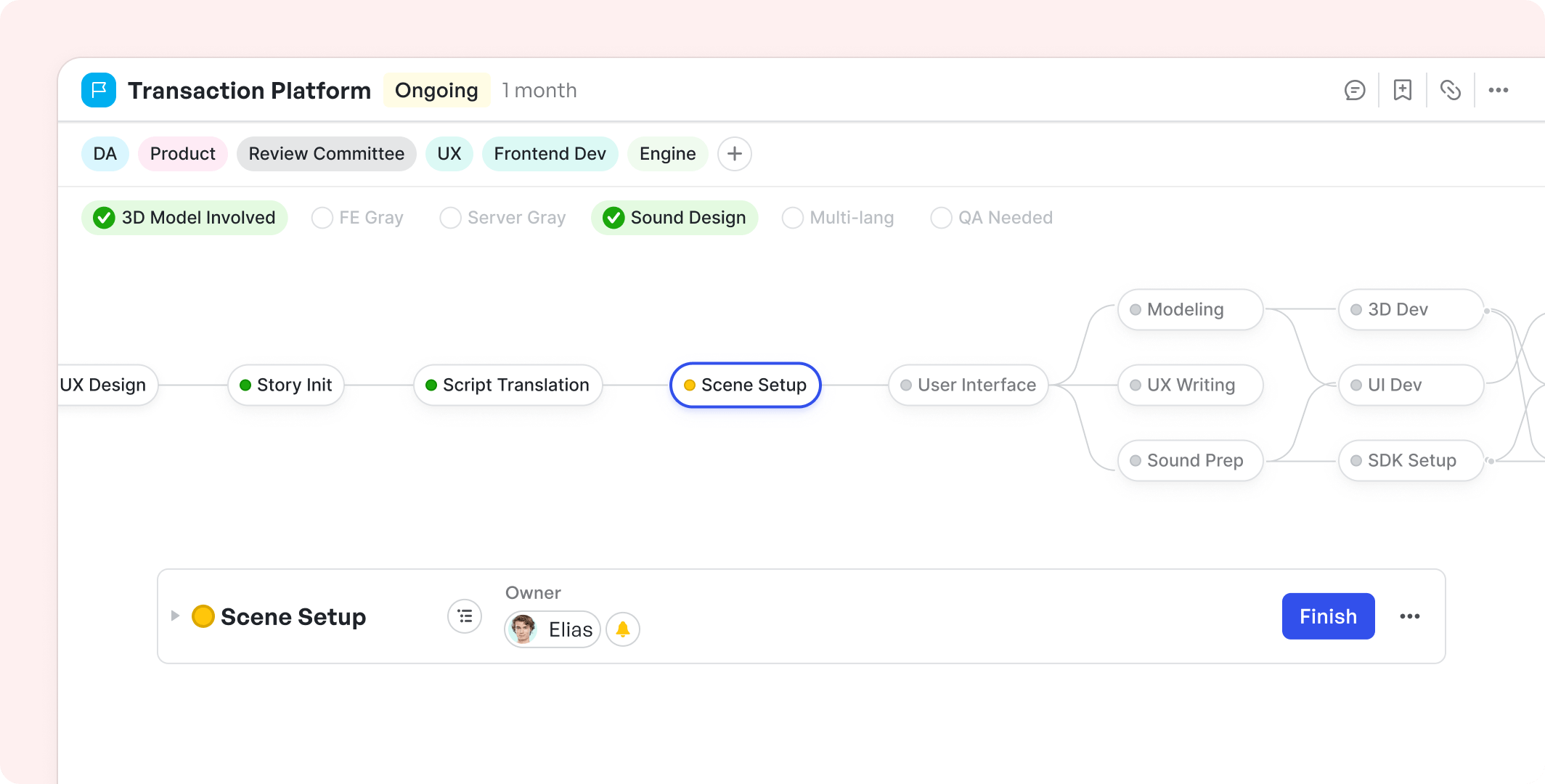Select the Frontend Dev tag

[550, 154]
